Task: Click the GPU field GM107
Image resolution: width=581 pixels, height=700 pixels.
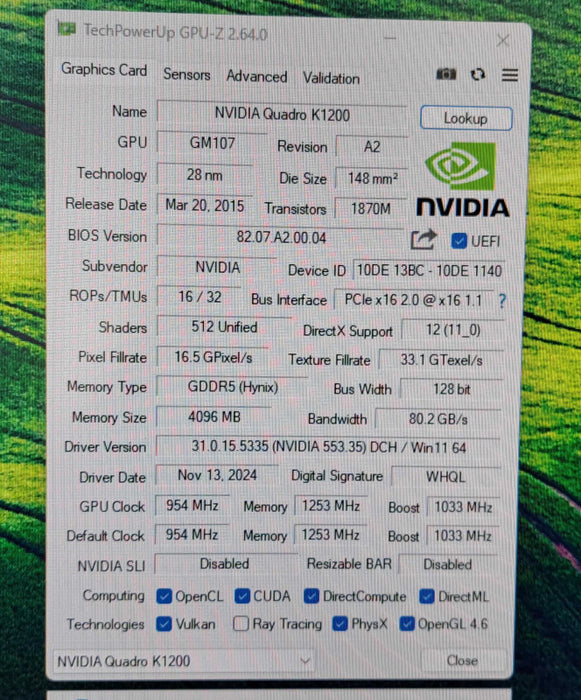Action: [x=213, y=143]
